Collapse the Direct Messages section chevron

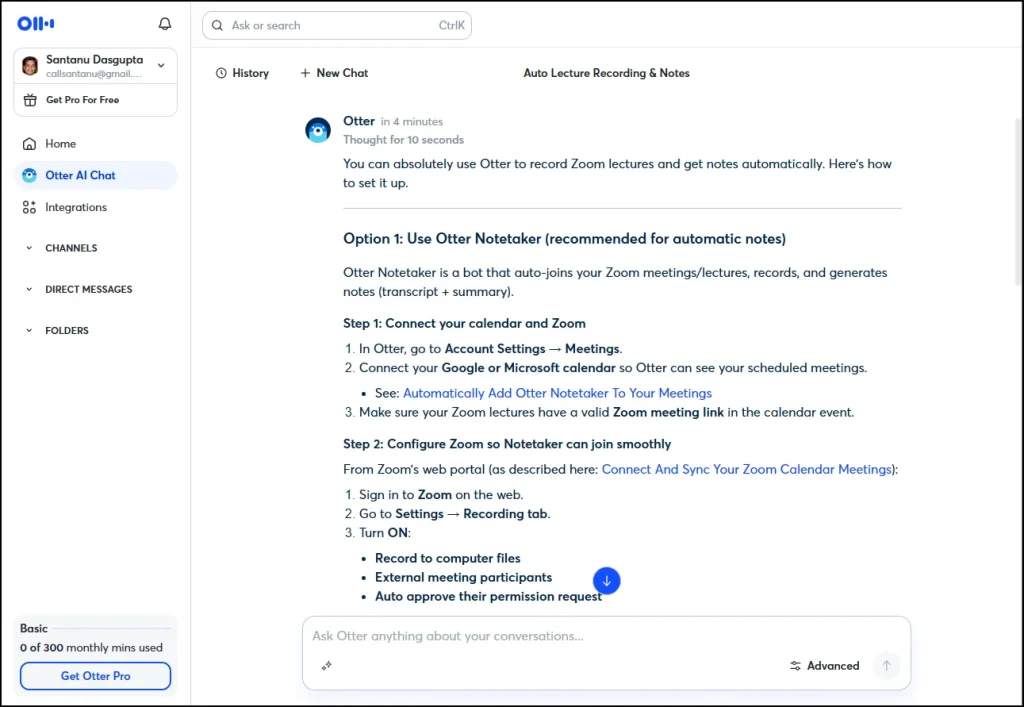coord(29,289)
